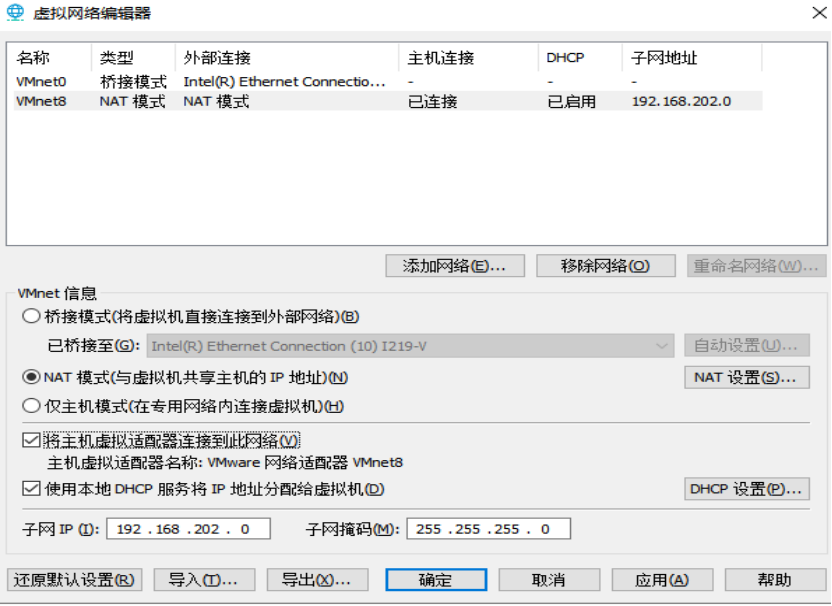
Task: Open NAT 设置 dialog
Action: (747, 377)
